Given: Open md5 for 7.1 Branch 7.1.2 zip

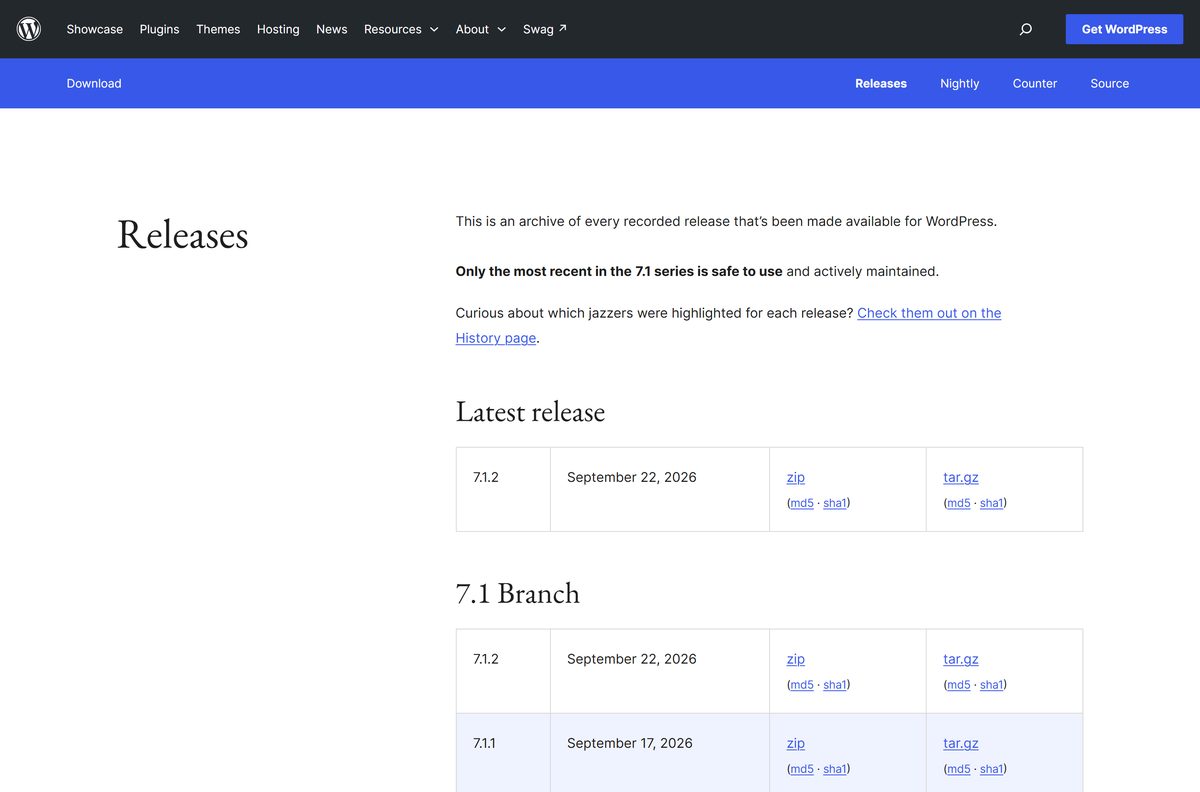Looking at the screenshot, I should pyautogui.click(x=802, y=685).
